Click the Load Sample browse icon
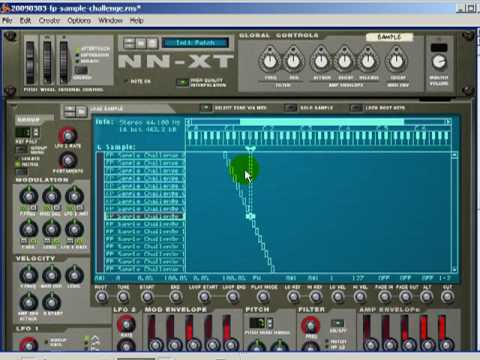Viewport: 480px width, 360px height. (81, 111)
